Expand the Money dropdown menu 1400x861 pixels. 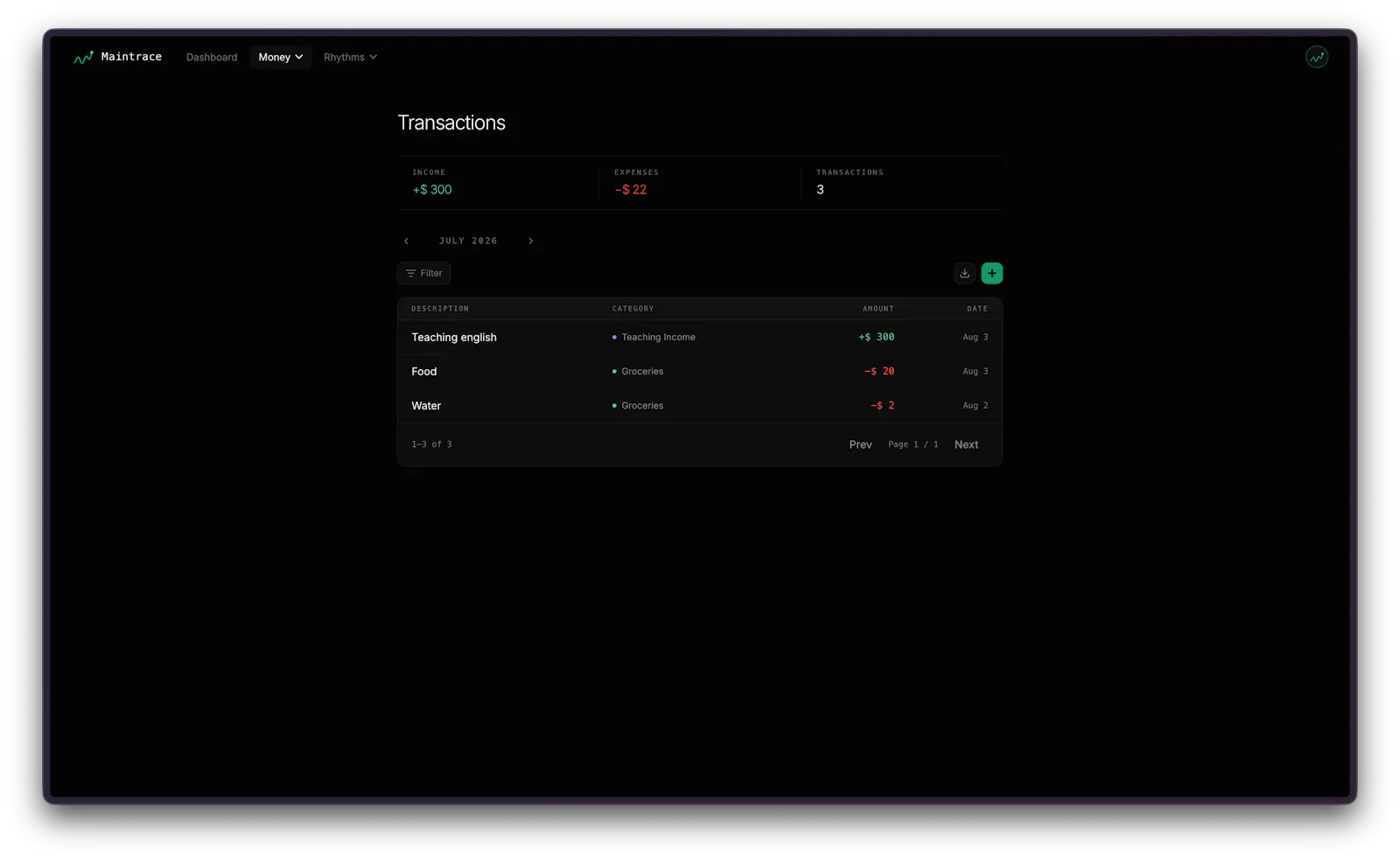(x=280, y=57)
